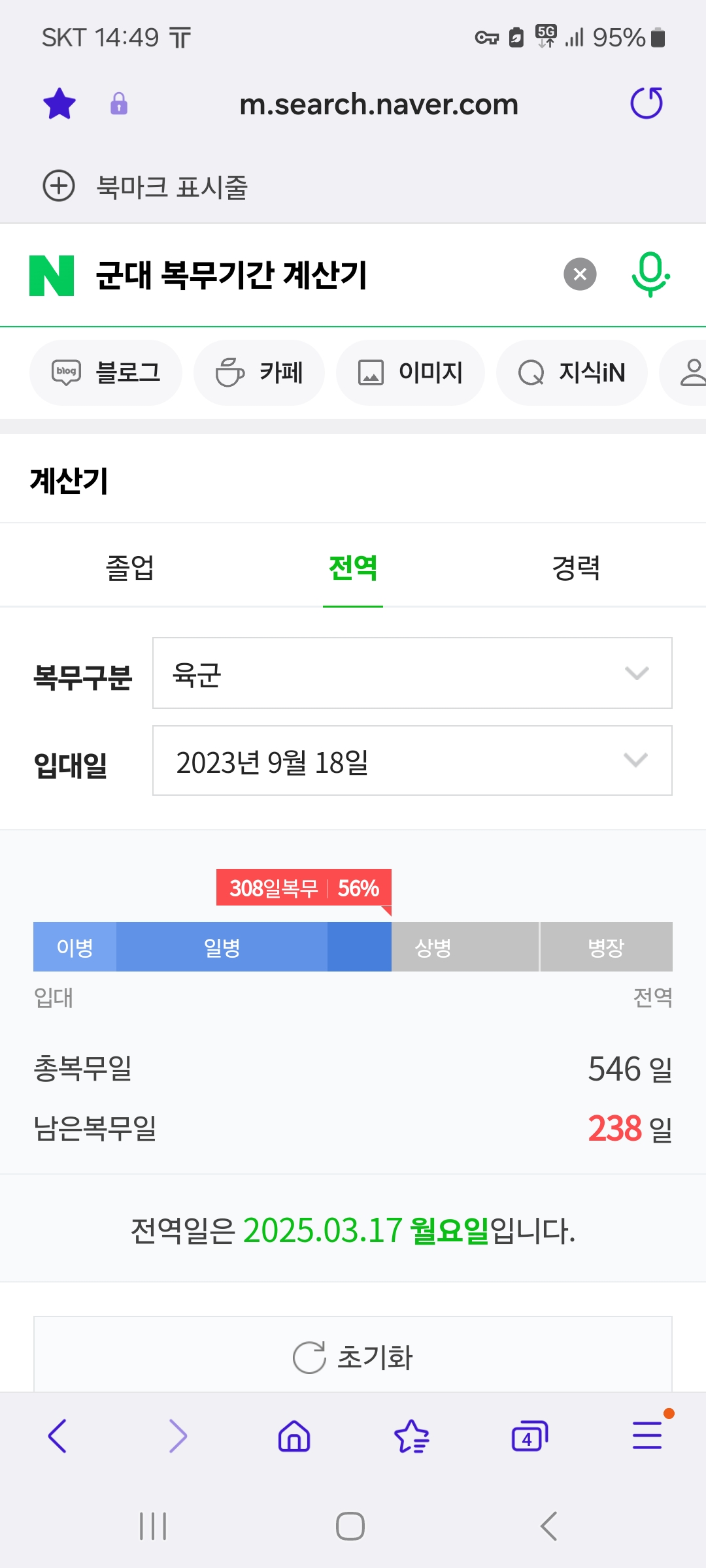
Task: Tap the search field text 군대 복무기간 계산기
Action: click(231, 275)
